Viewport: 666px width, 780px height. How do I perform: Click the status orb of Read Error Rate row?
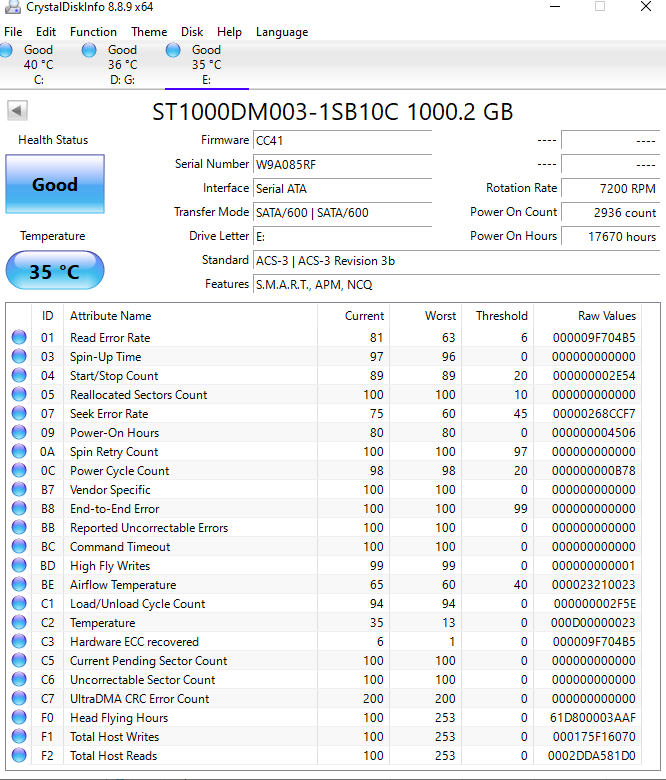pos(19,337)
